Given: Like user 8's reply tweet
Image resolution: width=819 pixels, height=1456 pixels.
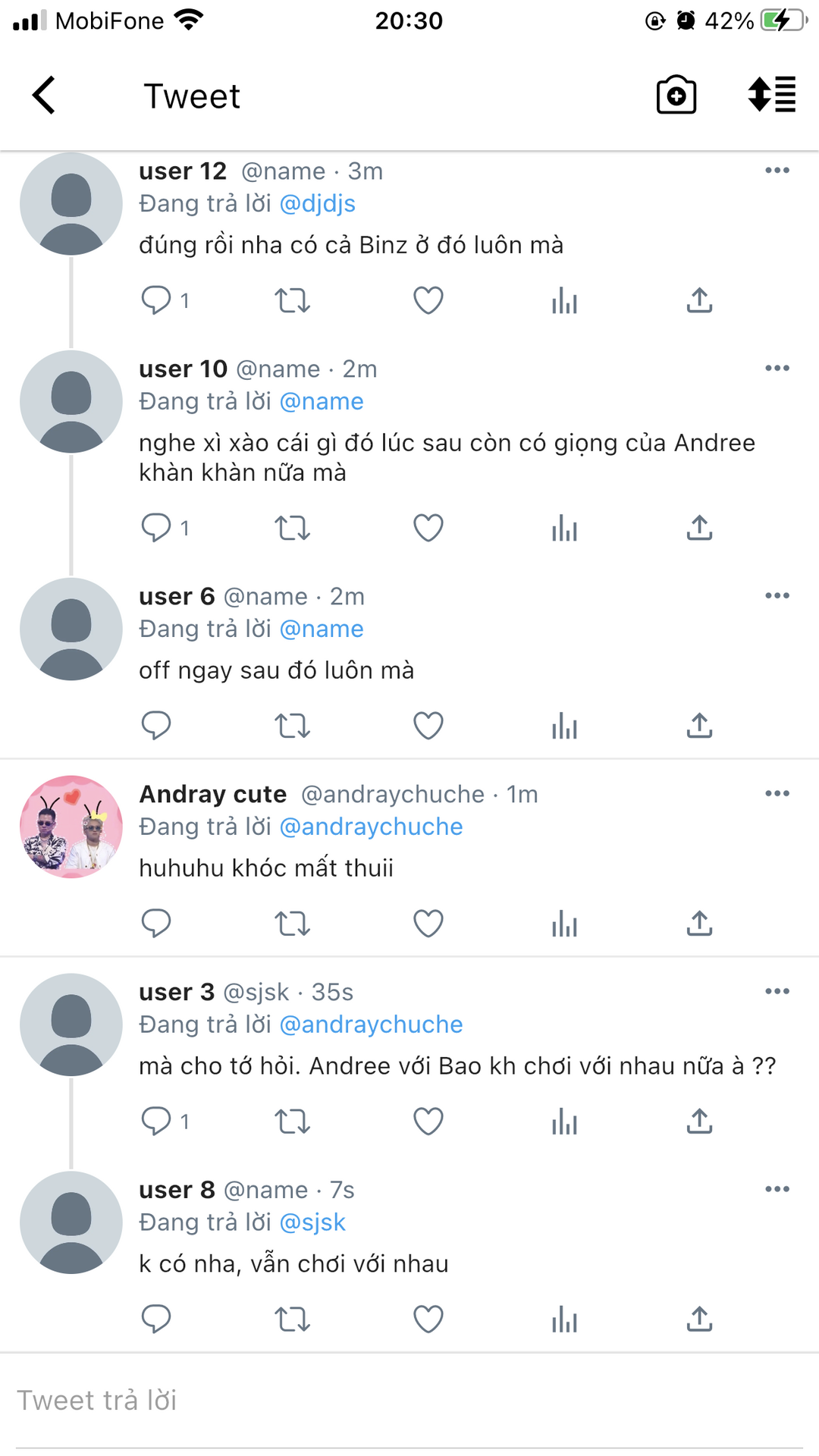Looking at the screenshot, I should [x=428, y=1319].
